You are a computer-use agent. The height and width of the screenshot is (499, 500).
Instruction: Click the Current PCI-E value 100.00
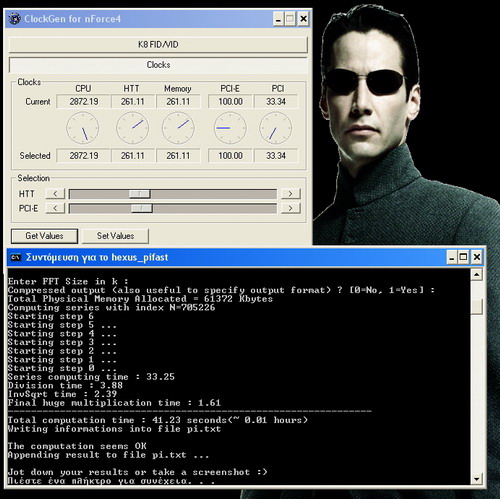pyautogui.click(x=230, y=102)
